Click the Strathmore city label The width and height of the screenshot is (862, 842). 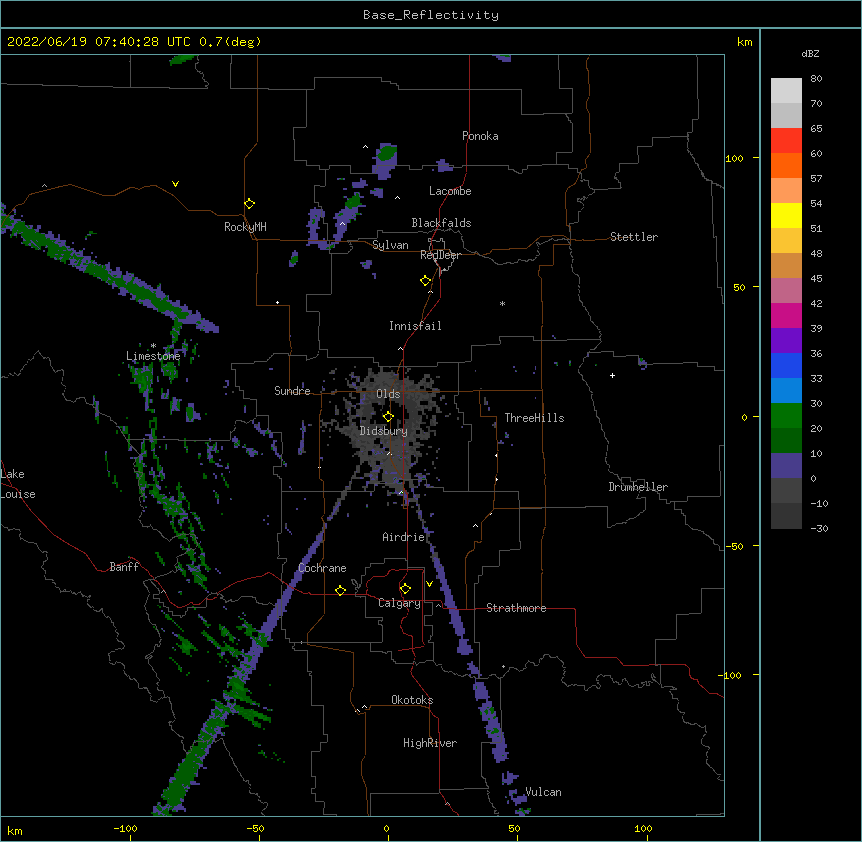tap(516, 608)
